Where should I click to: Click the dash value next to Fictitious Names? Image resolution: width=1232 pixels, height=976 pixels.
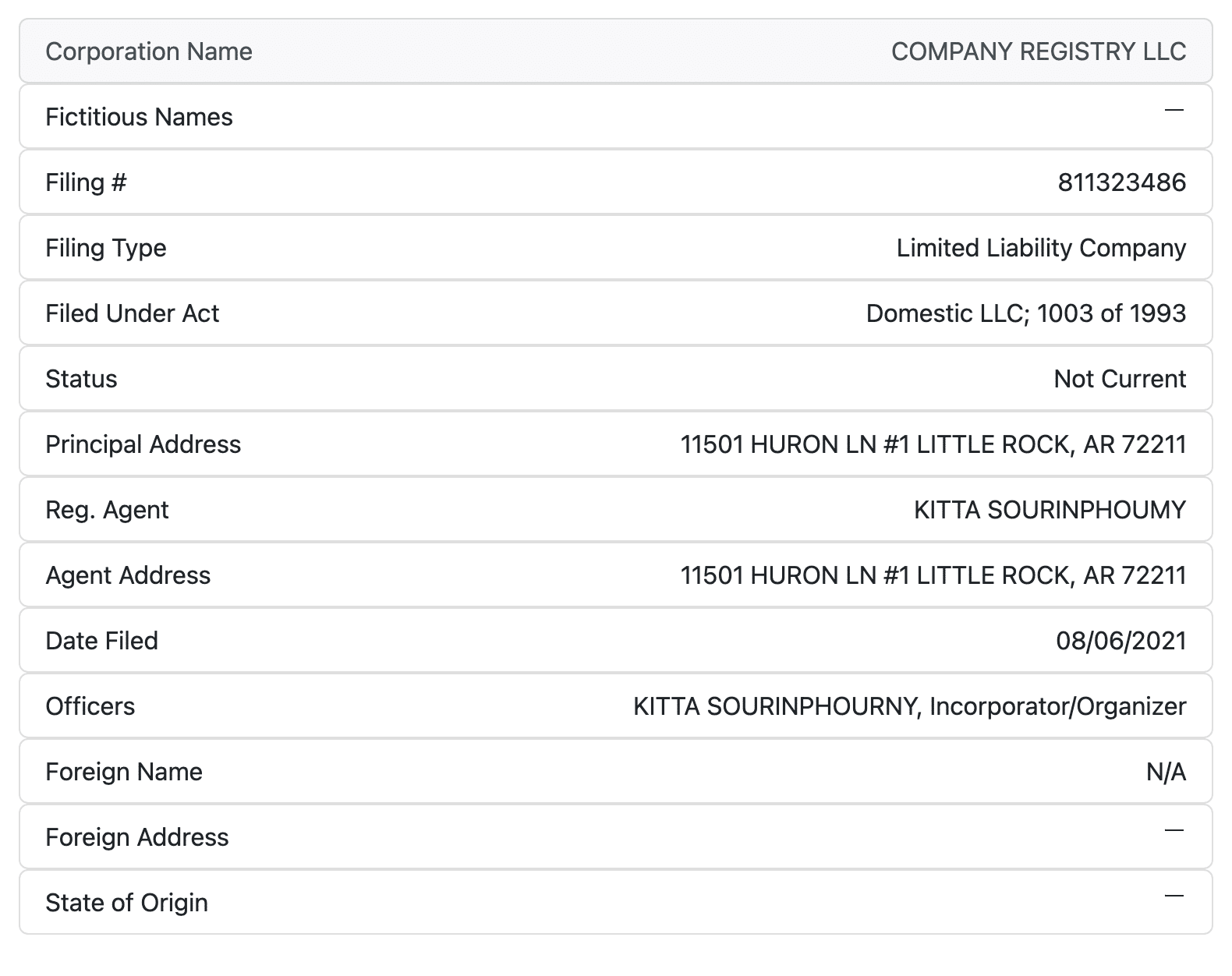(1174, 111)
